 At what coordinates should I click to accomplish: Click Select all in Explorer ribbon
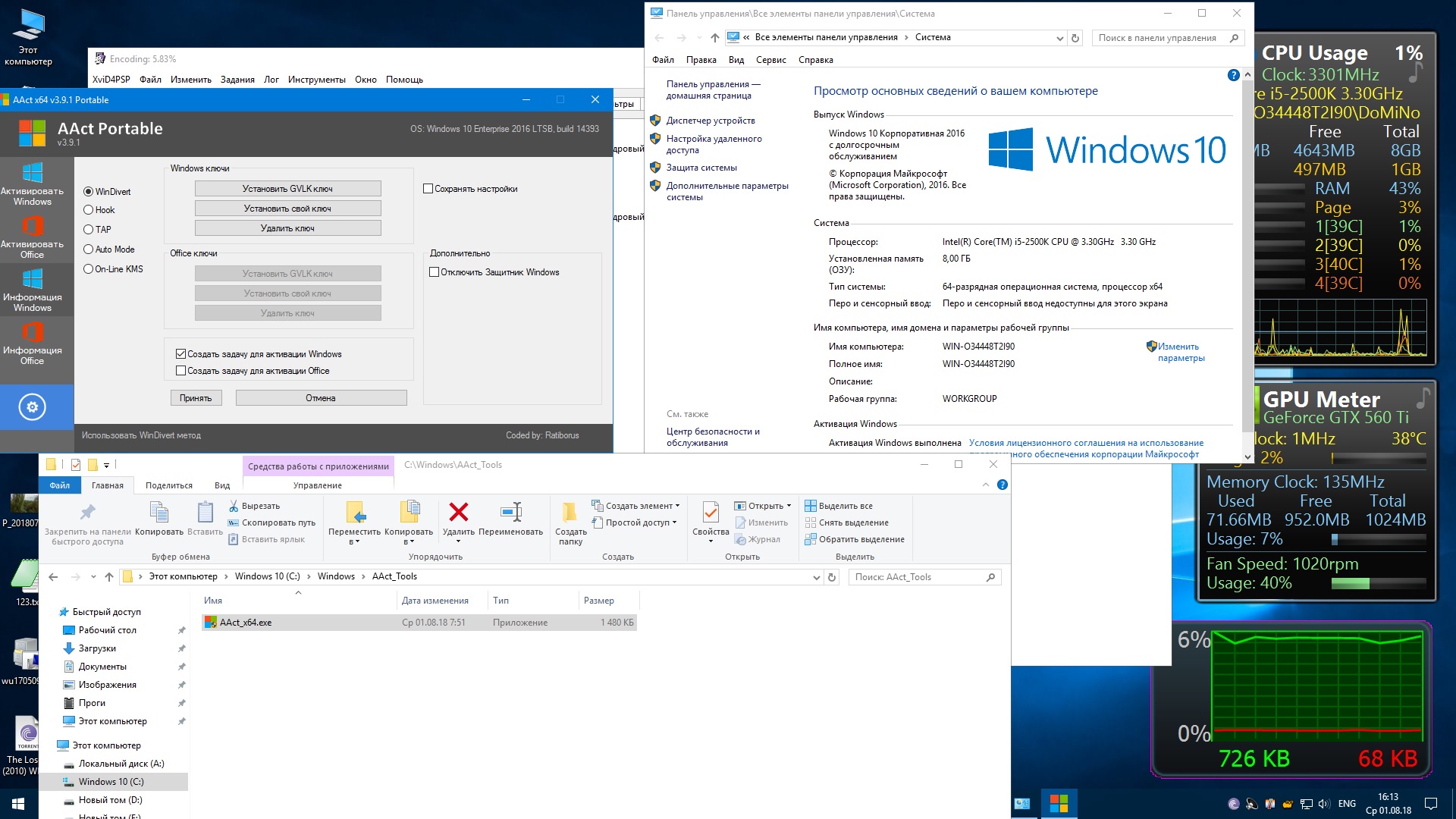(x=839, y=506)
